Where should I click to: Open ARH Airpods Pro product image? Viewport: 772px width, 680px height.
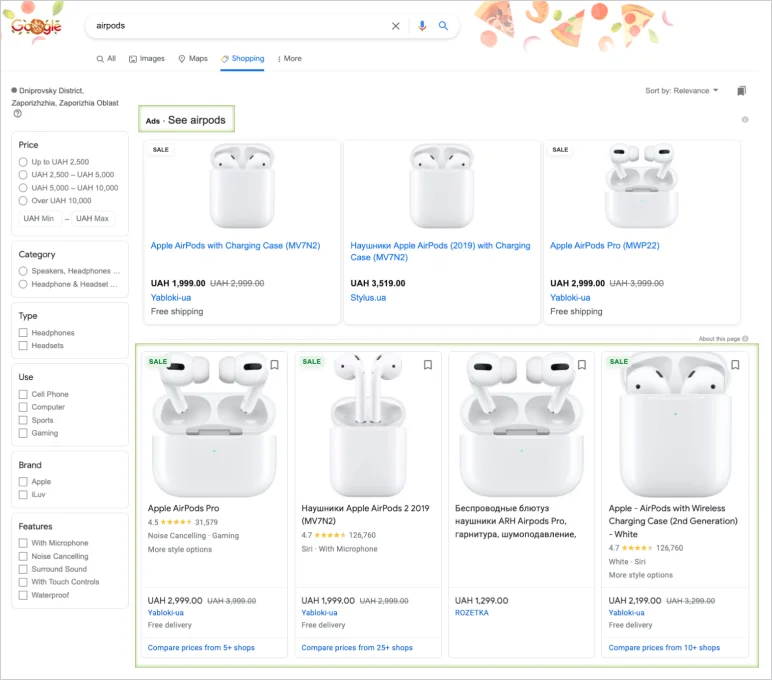click(x=521, y=426)
